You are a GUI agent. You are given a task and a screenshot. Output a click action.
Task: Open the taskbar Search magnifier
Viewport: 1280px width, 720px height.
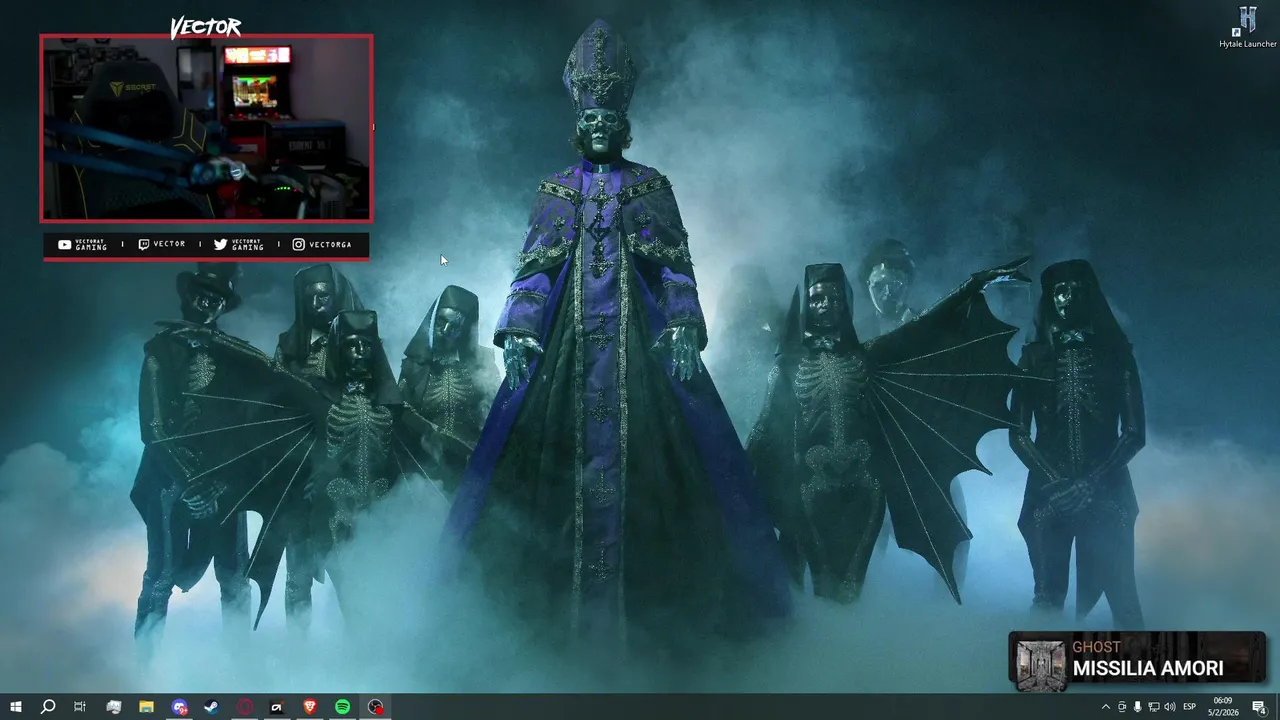[x=48, y=707]
